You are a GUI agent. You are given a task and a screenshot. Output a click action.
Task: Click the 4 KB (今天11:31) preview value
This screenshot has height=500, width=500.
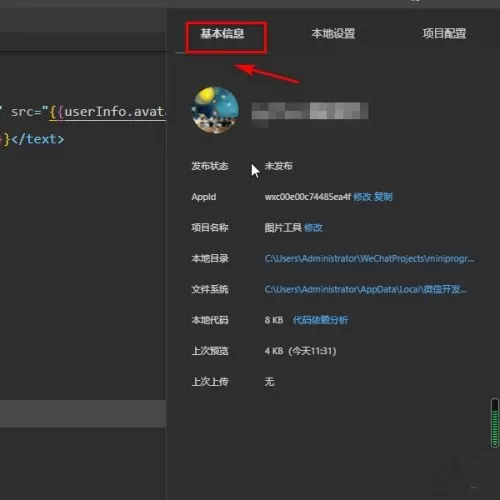pos(300,351)
